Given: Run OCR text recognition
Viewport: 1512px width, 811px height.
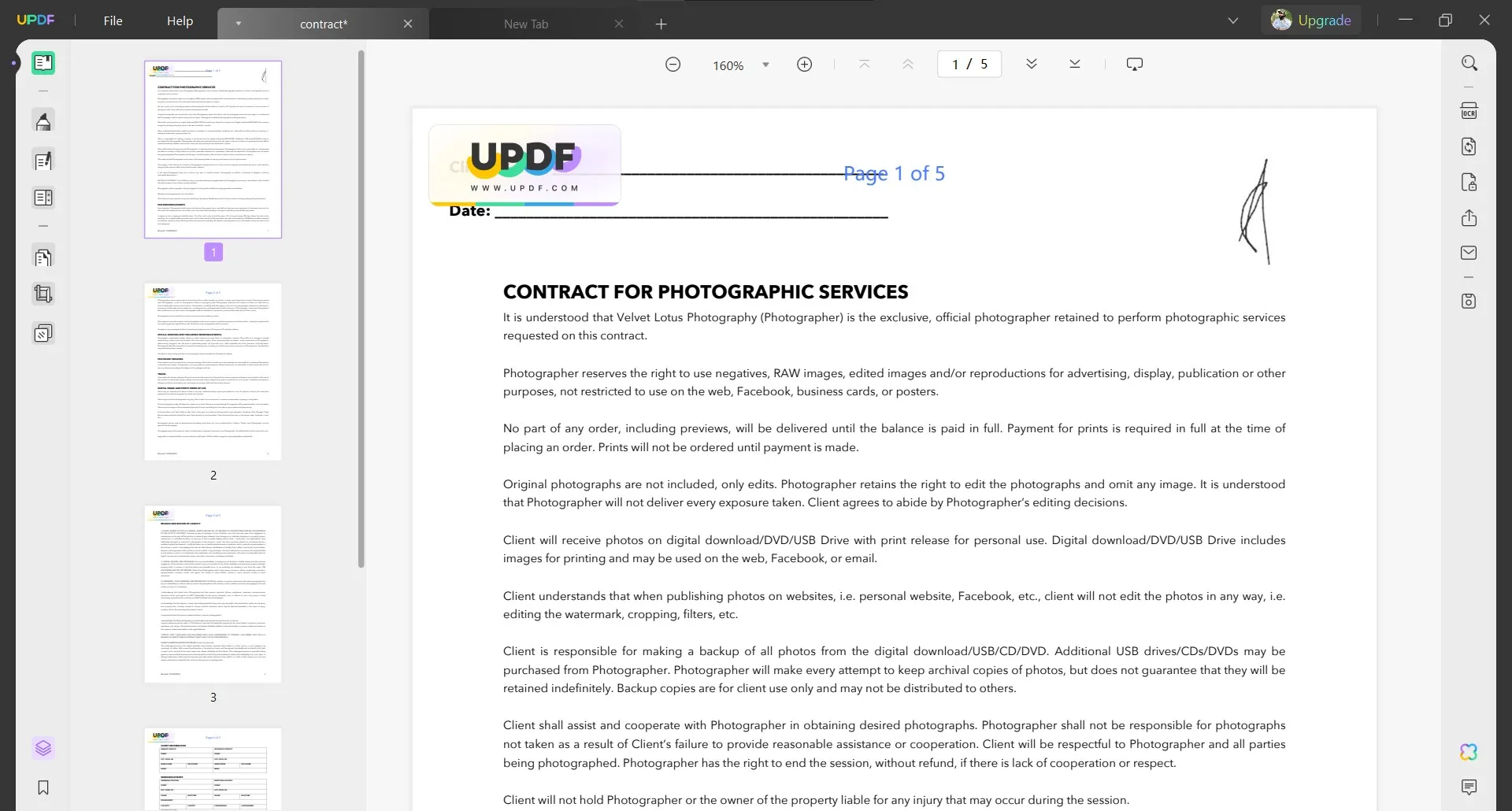Looking at the screenshot, I should tap(1469, 110).
